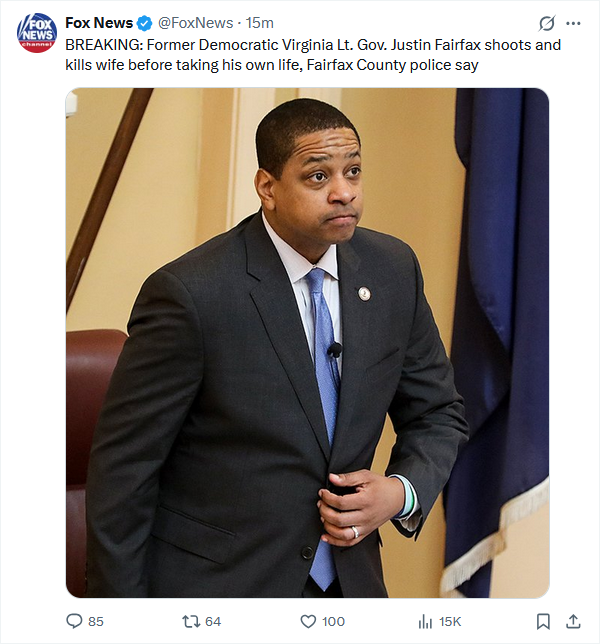Like the post with the heart icon
The image size is (600, 644).
click(x=308, y=621)
